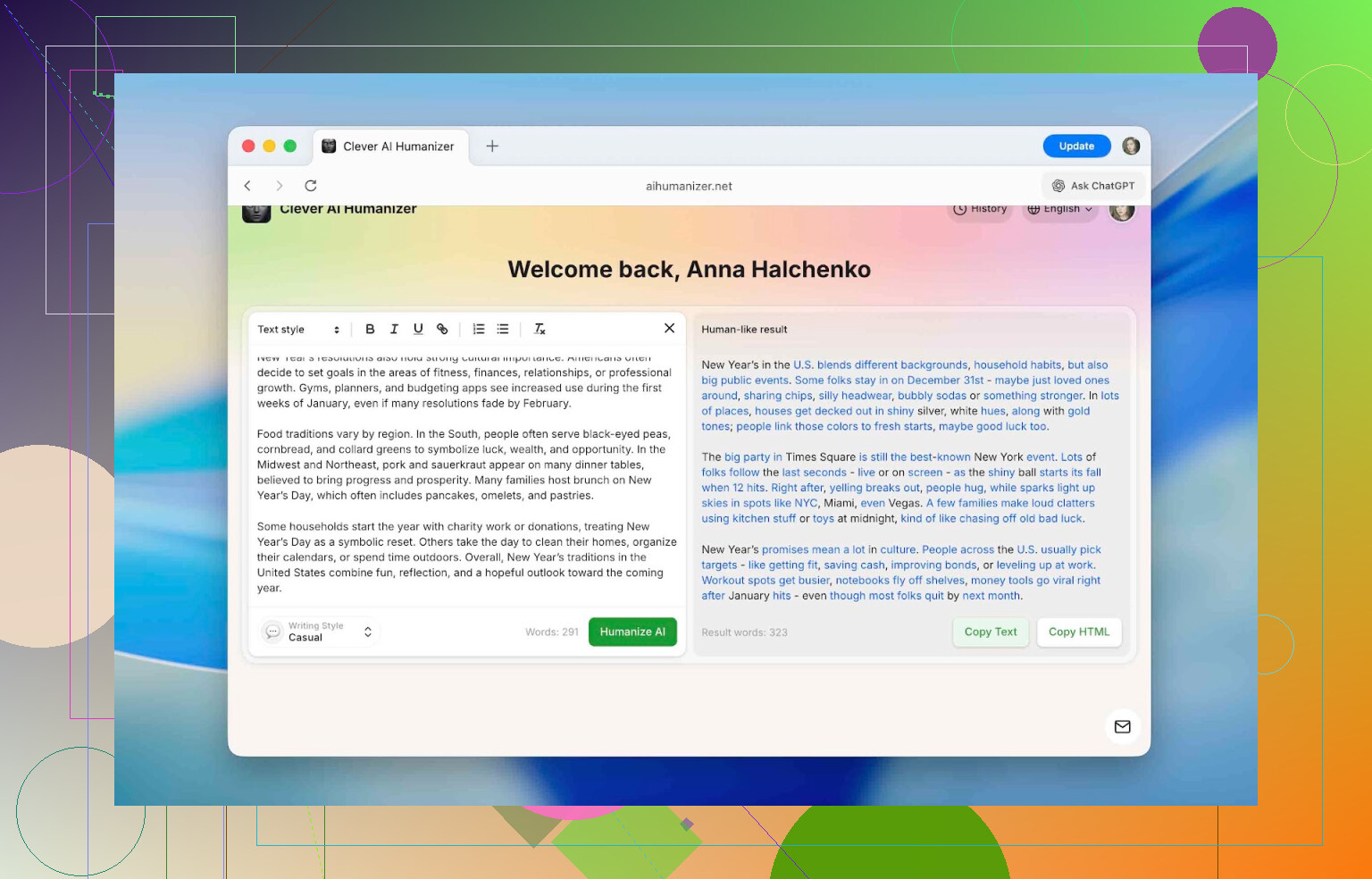Open the mail contact floating button
Screen dimensions: 1372x879
pyautogui.click(x=1122, y=726)
